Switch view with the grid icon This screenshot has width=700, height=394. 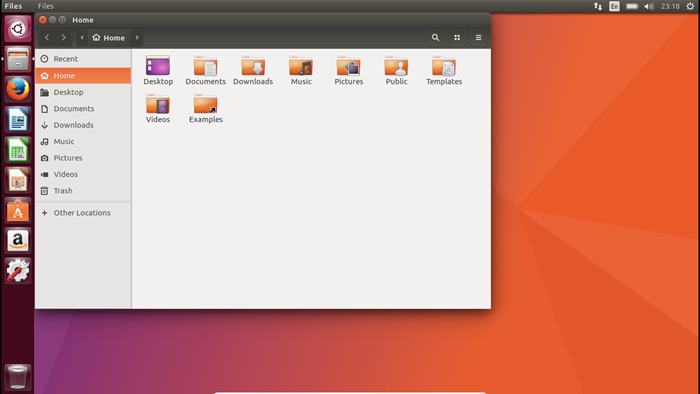point(457,37)
